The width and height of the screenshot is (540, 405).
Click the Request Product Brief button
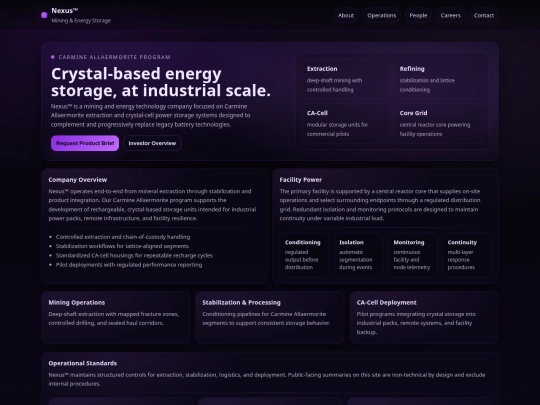pyautogui.click(x=85, y=143)
